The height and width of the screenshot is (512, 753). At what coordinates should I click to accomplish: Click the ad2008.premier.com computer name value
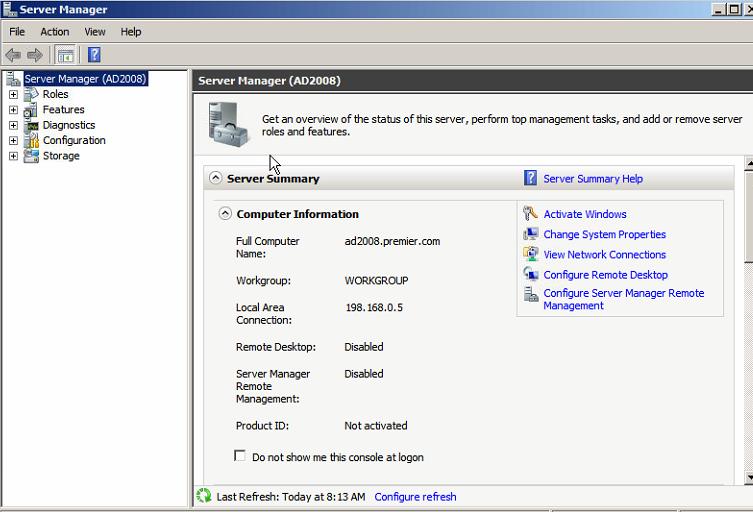pos(392,241)
